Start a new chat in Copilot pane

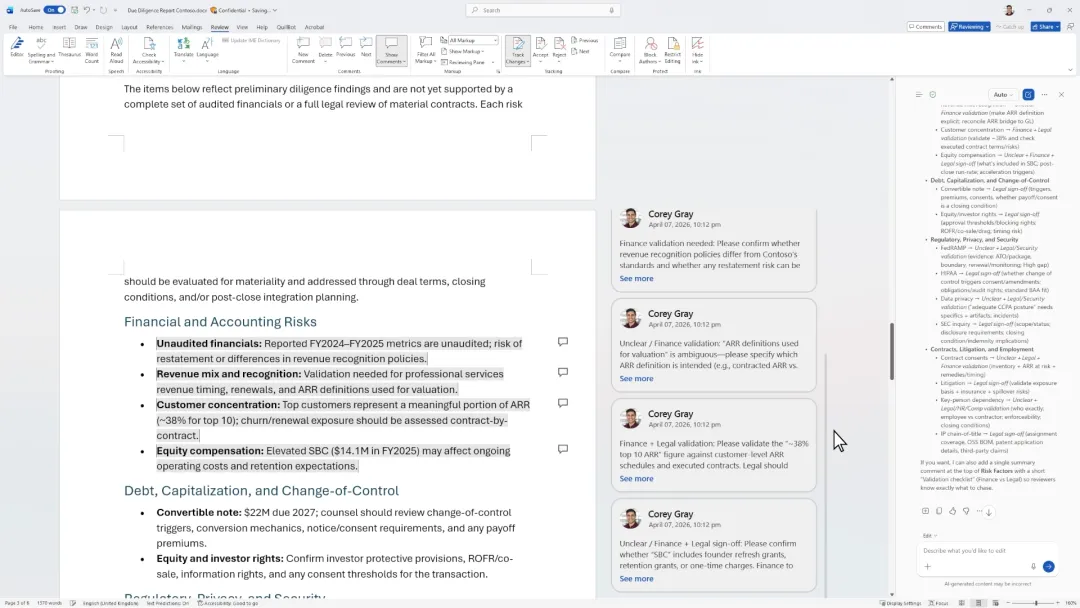click(1028, 94)
